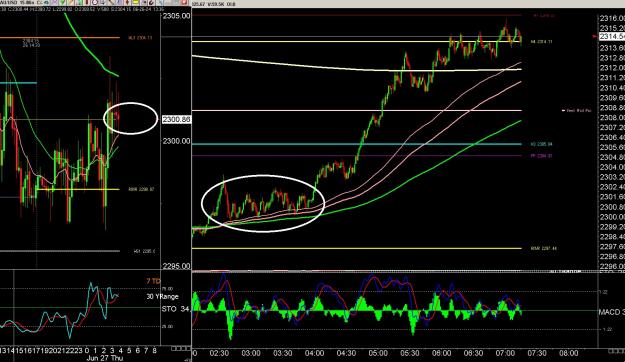
Task: Click the HS1 level label at left chart bottom
Action: pos(144,251)
